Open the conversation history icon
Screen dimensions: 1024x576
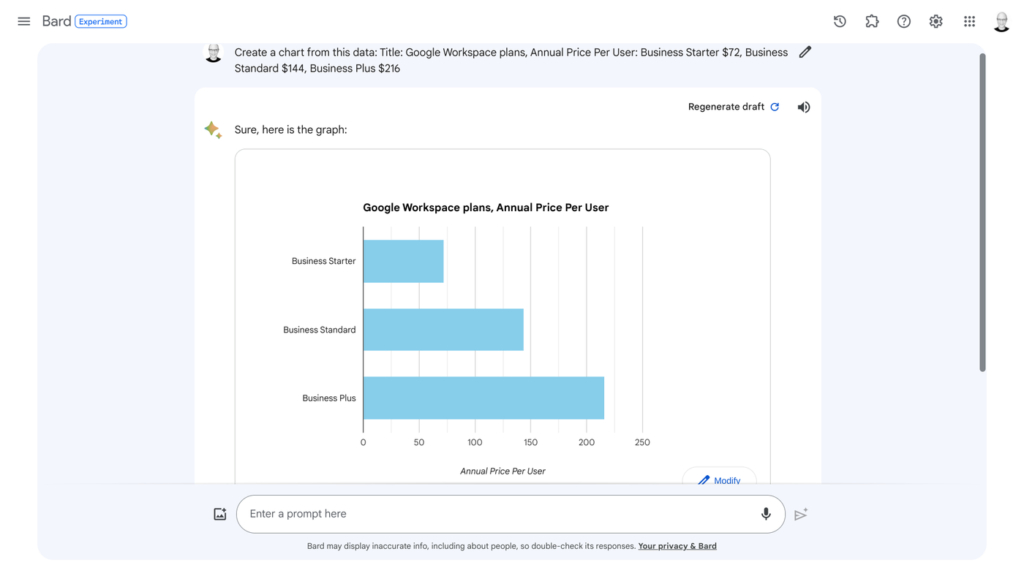(x=840, y=21)
